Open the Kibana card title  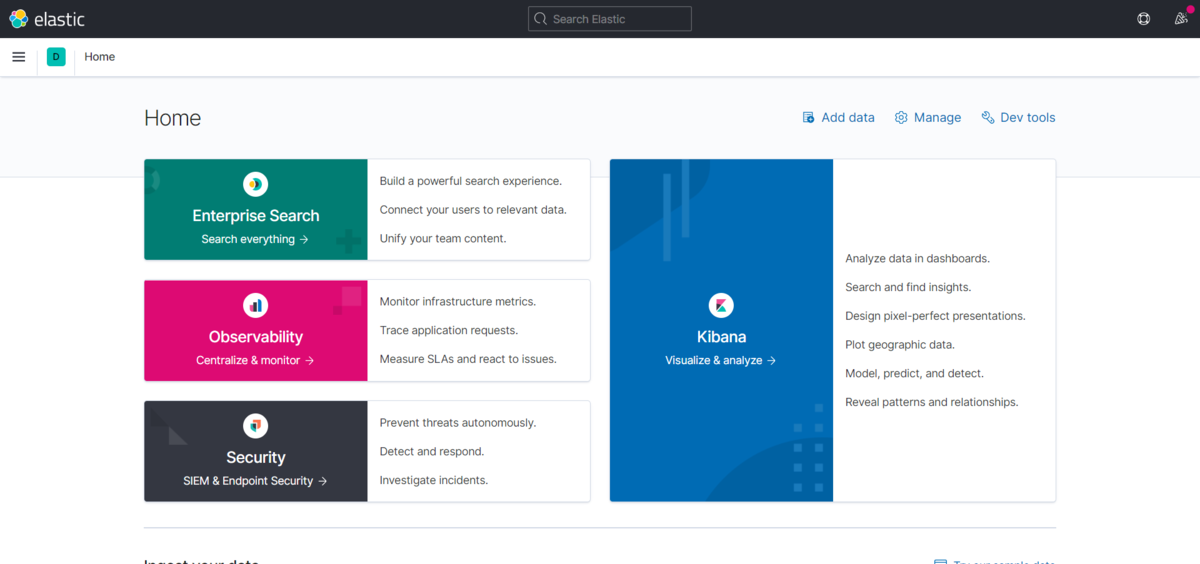coord(721,337)
